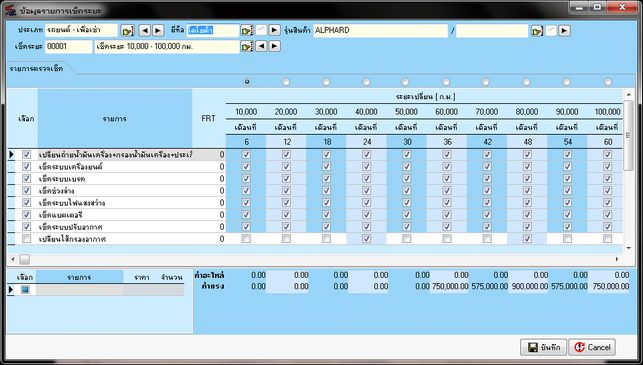Open the รายการตรวจเช็ค tab
Screen dimensions: 643x365
[x=37, y=68]
